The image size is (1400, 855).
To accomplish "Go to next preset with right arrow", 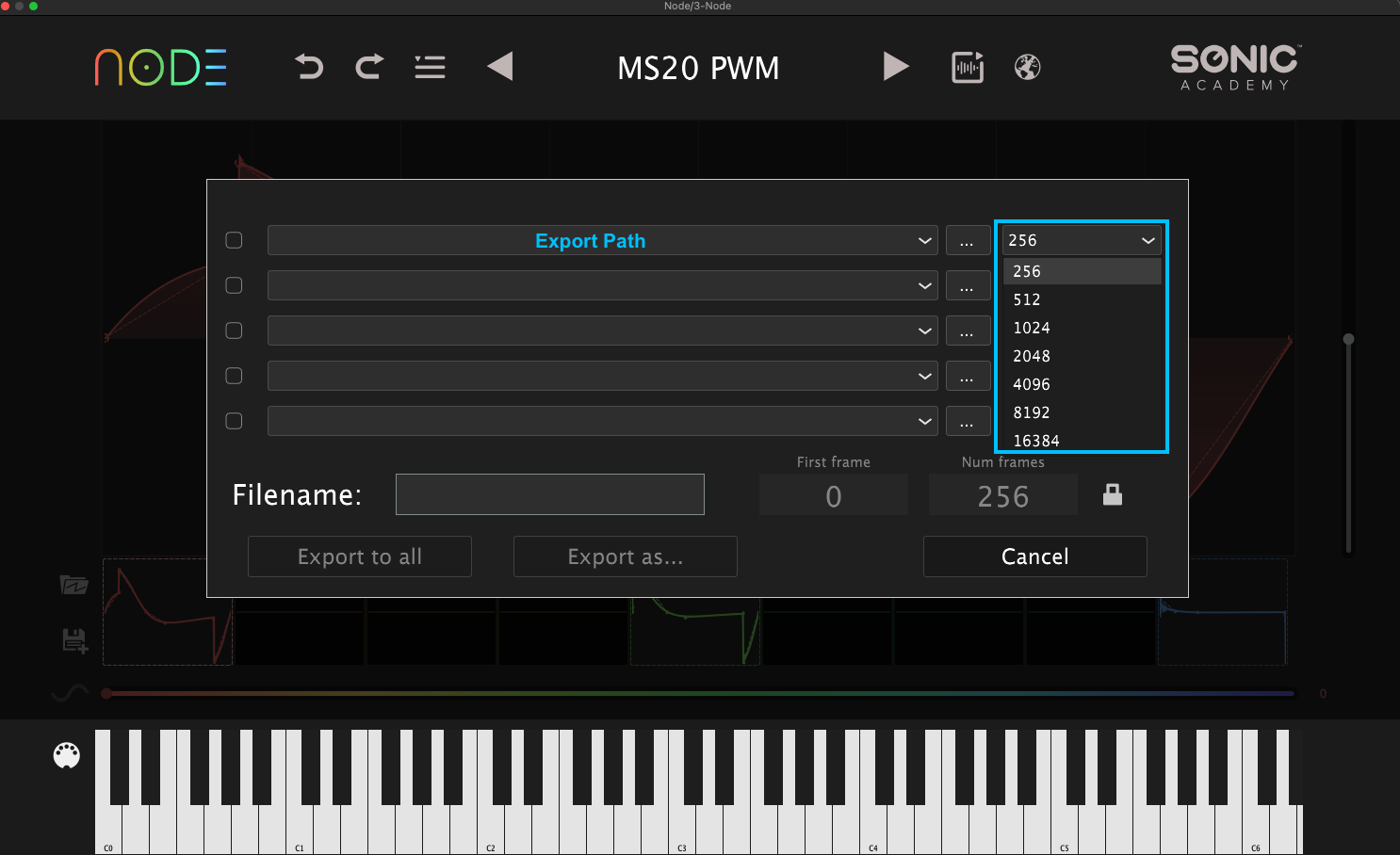I will click(896, 67).
